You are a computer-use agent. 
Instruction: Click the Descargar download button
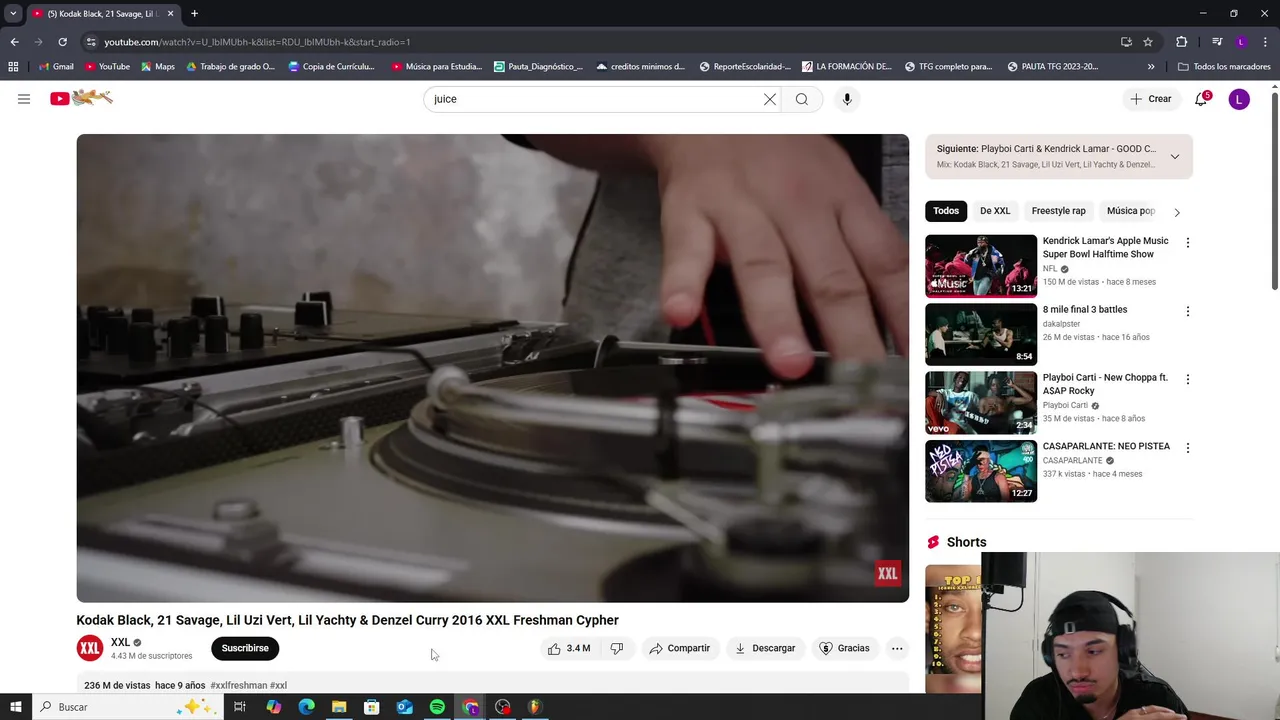click(x=765, y=648)
